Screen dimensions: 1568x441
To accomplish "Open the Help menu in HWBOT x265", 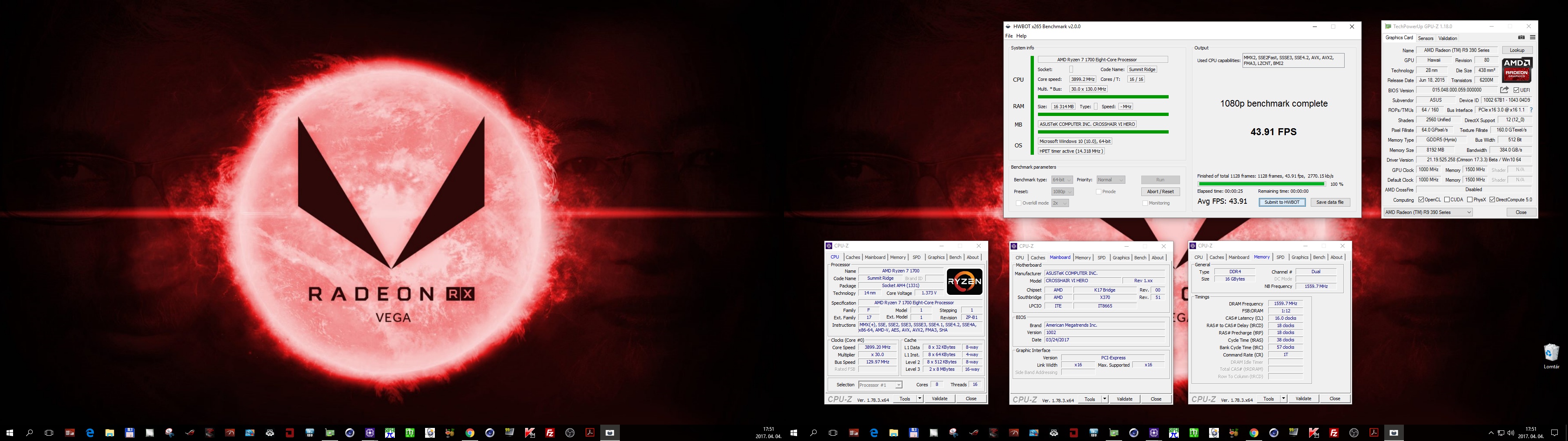I will click(1021, 36).
